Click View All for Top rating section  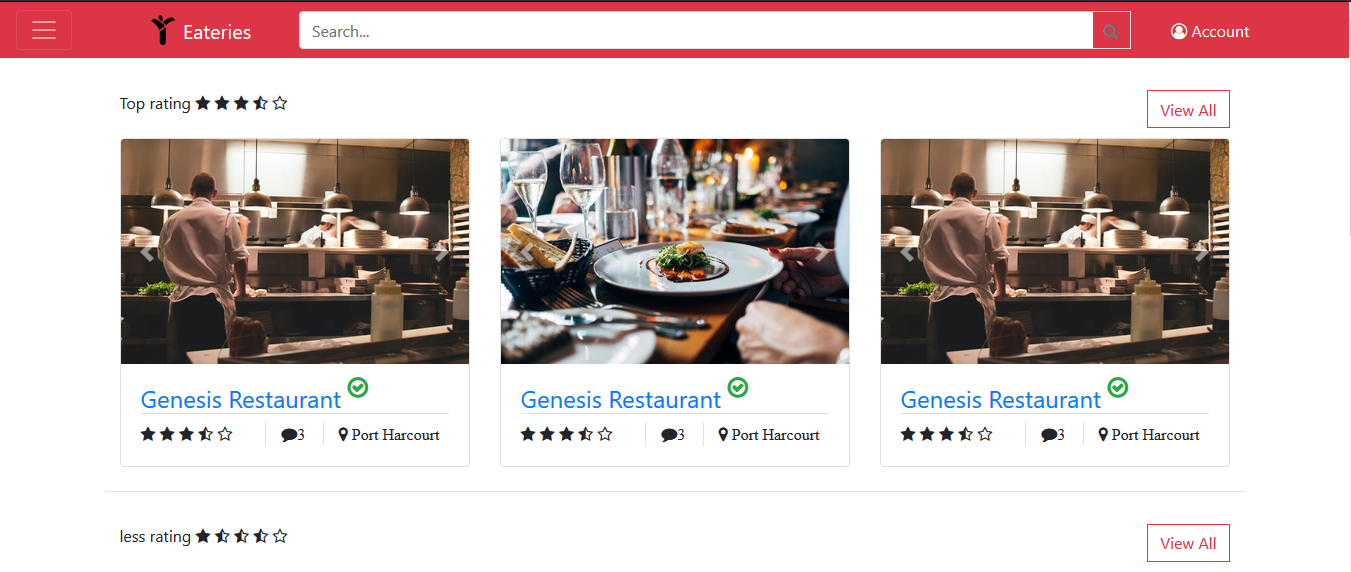coord(1188,110)
